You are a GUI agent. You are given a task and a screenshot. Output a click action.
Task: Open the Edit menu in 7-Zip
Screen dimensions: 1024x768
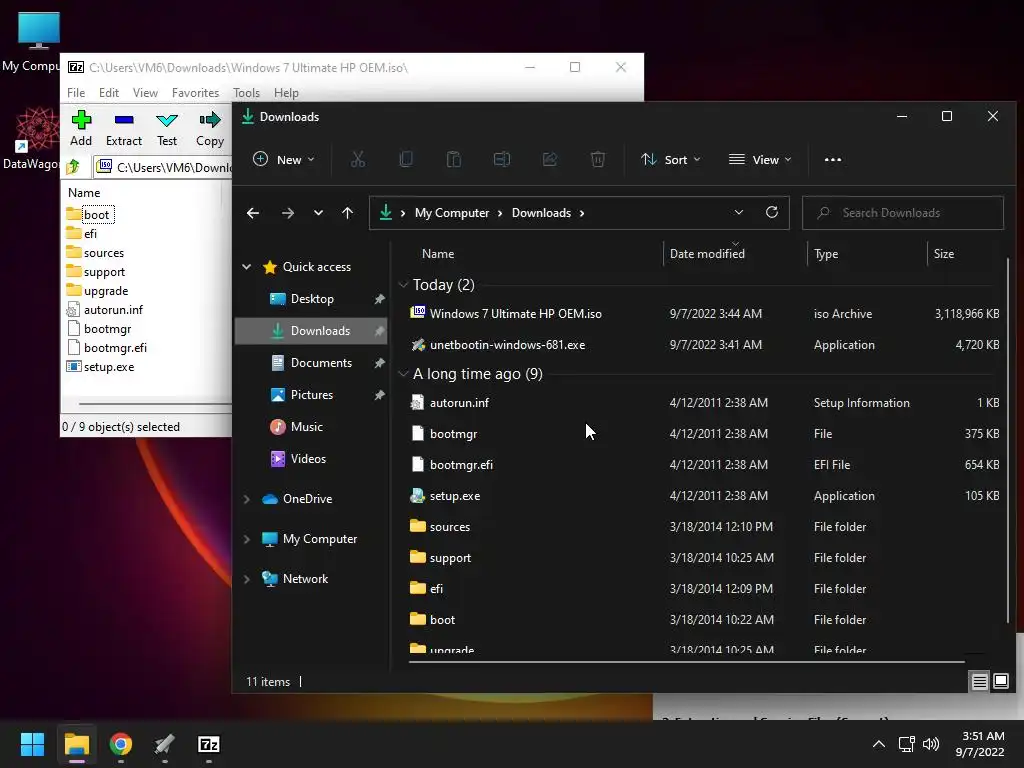[x=108, y=93]
